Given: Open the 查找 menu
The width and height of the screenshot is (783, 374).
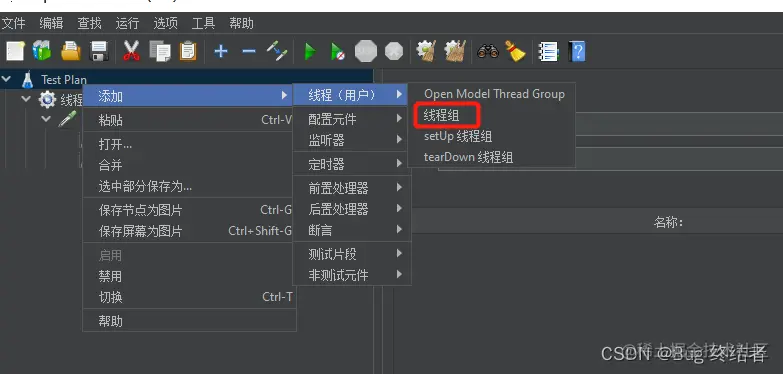Looking at the screenshot, I should point(89,23).
